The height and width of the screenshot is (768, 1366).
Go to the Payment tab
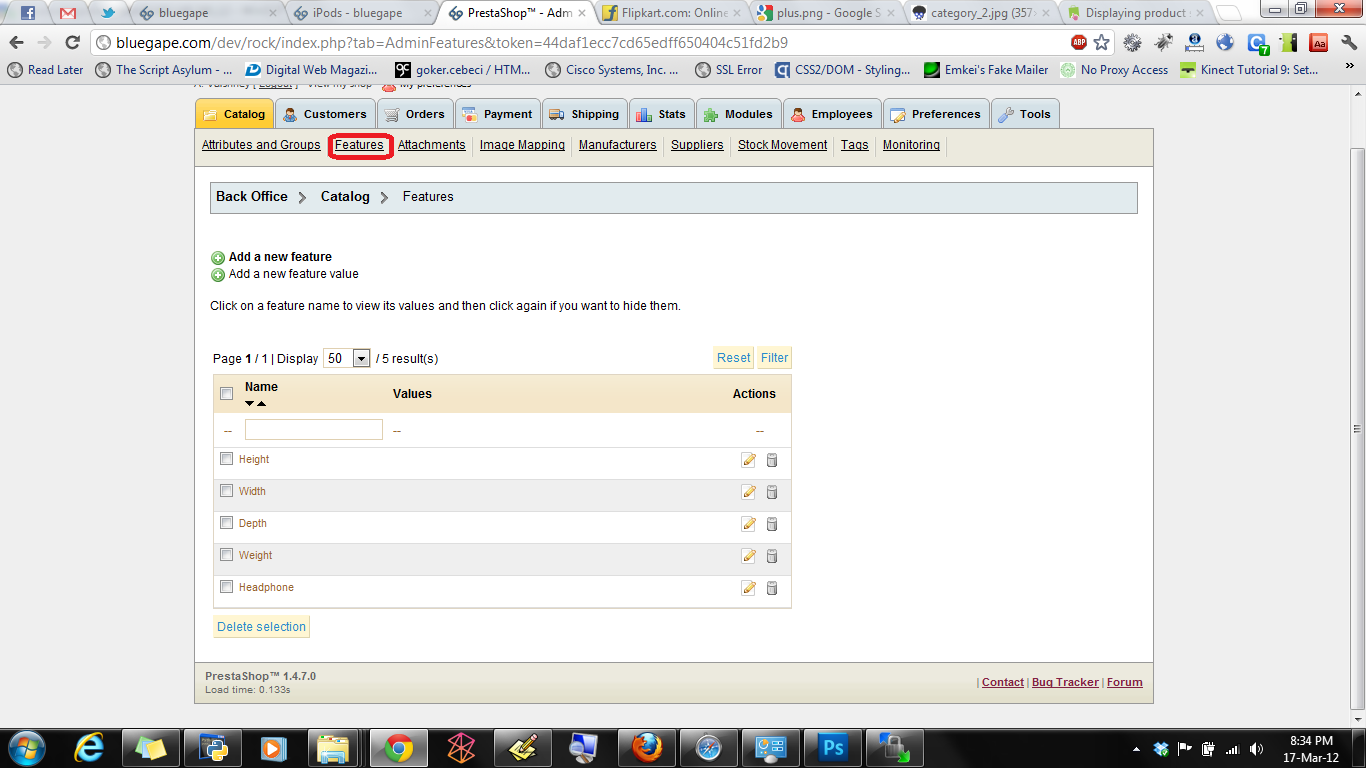498,114
